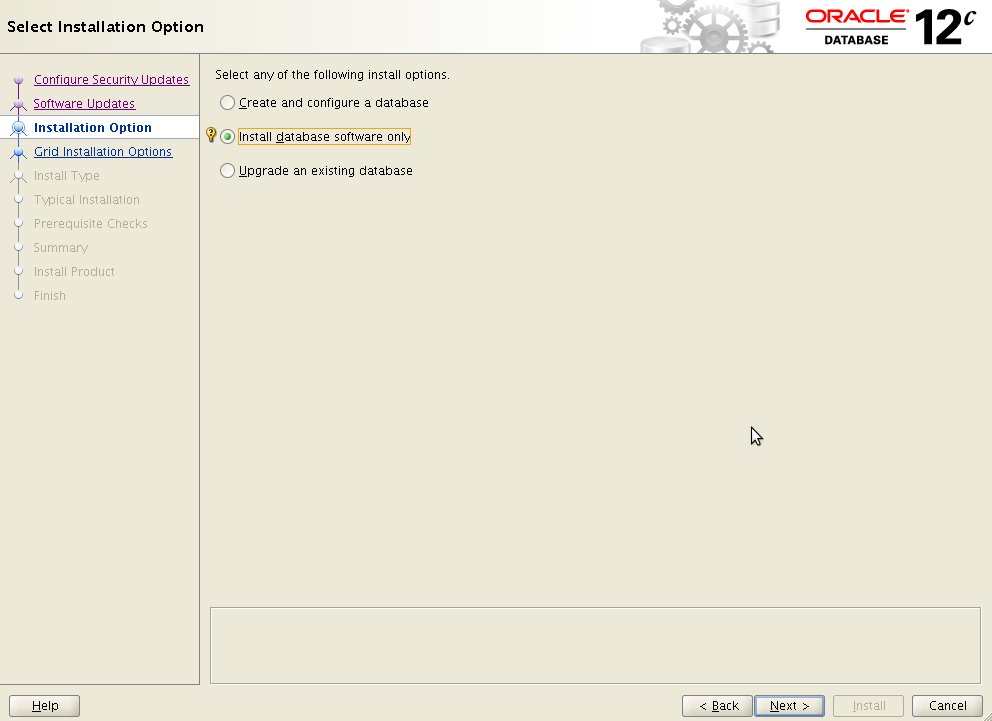Click the lightbulb hint icon beside the selected option
The width and height of the screenshot is (992, 721).
click(x=209, y=134)
